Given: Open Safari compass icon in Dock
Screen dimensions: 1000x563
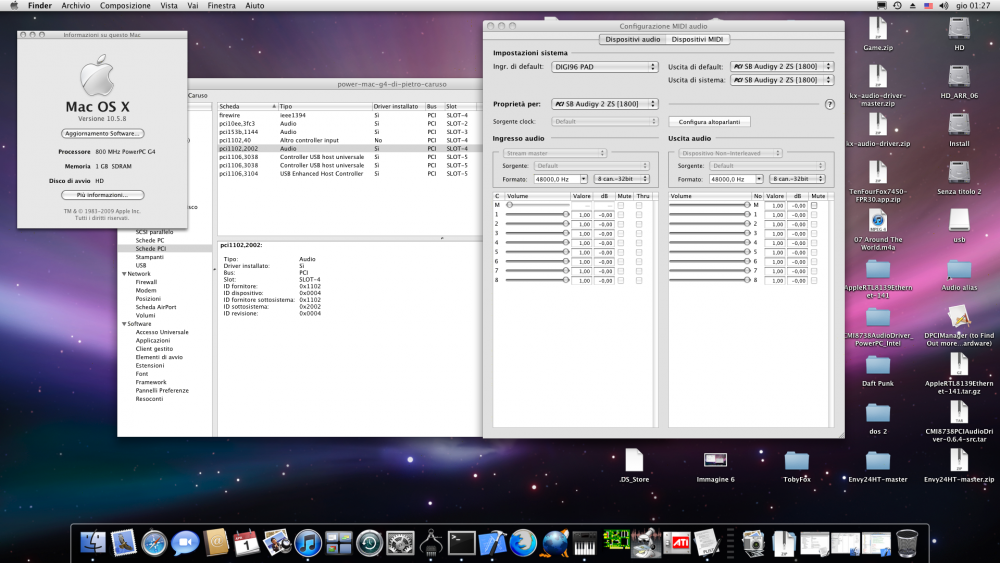Looking at the screenshot, I should point(154,543).
